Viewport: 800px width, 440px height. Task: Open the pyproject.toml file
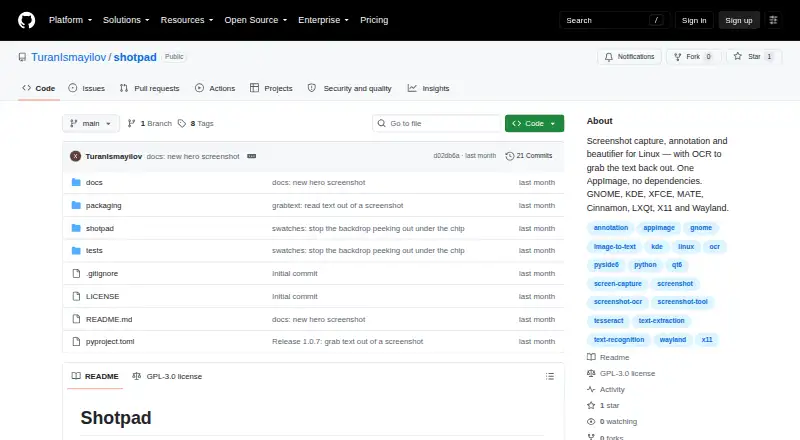tap(110, 341)
